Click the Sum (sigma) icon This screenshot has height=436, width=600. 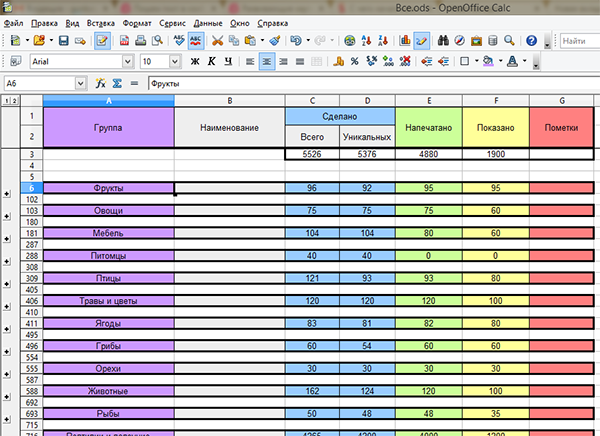[x=117, y=84]
